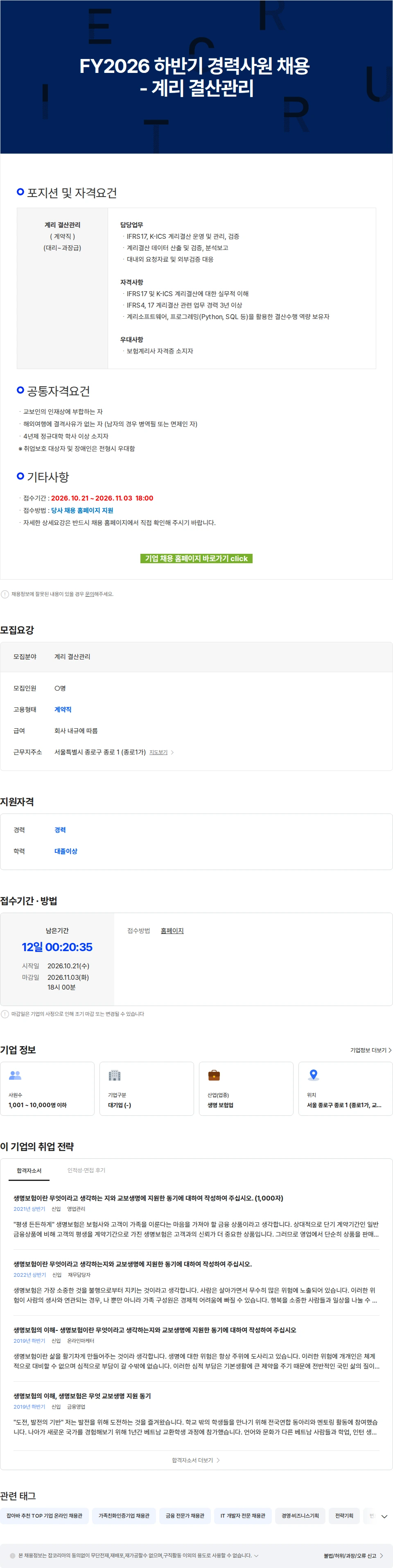
Task: Click the 위치 서울 종로구 card
Action: [x=346, y=1089]
